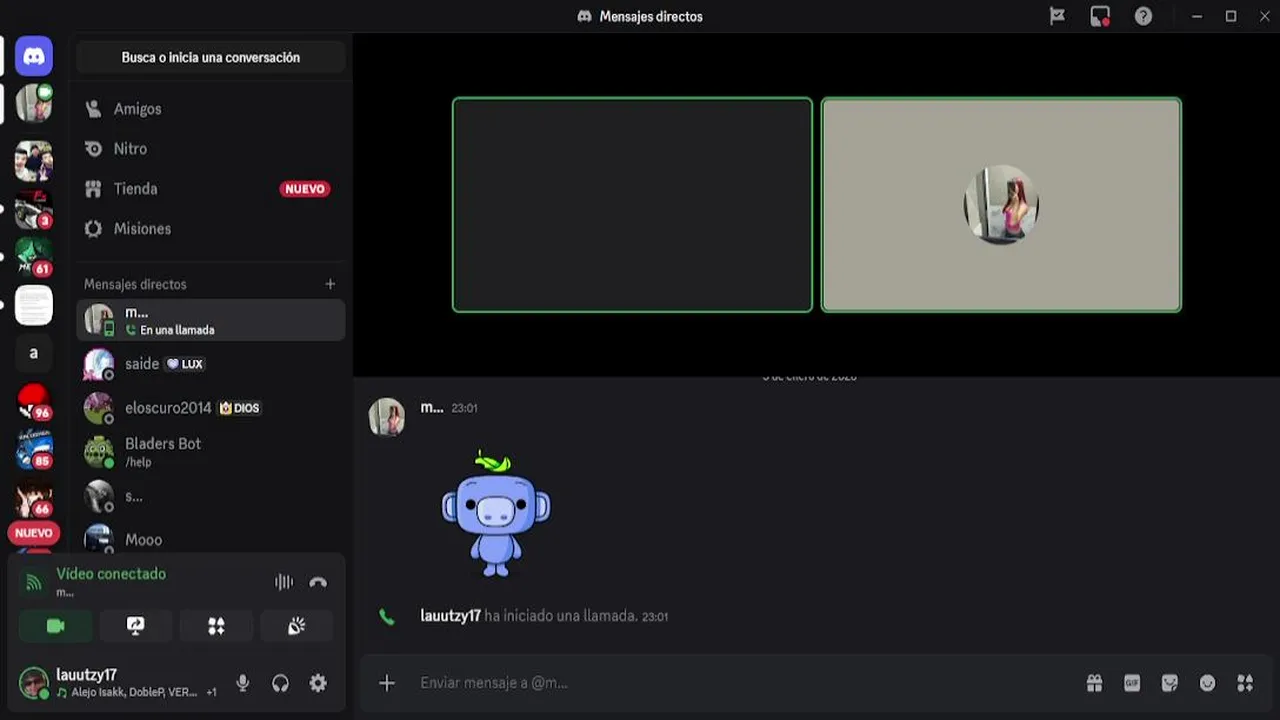Click the Mensajes directos section header

(x=135, y=284)
